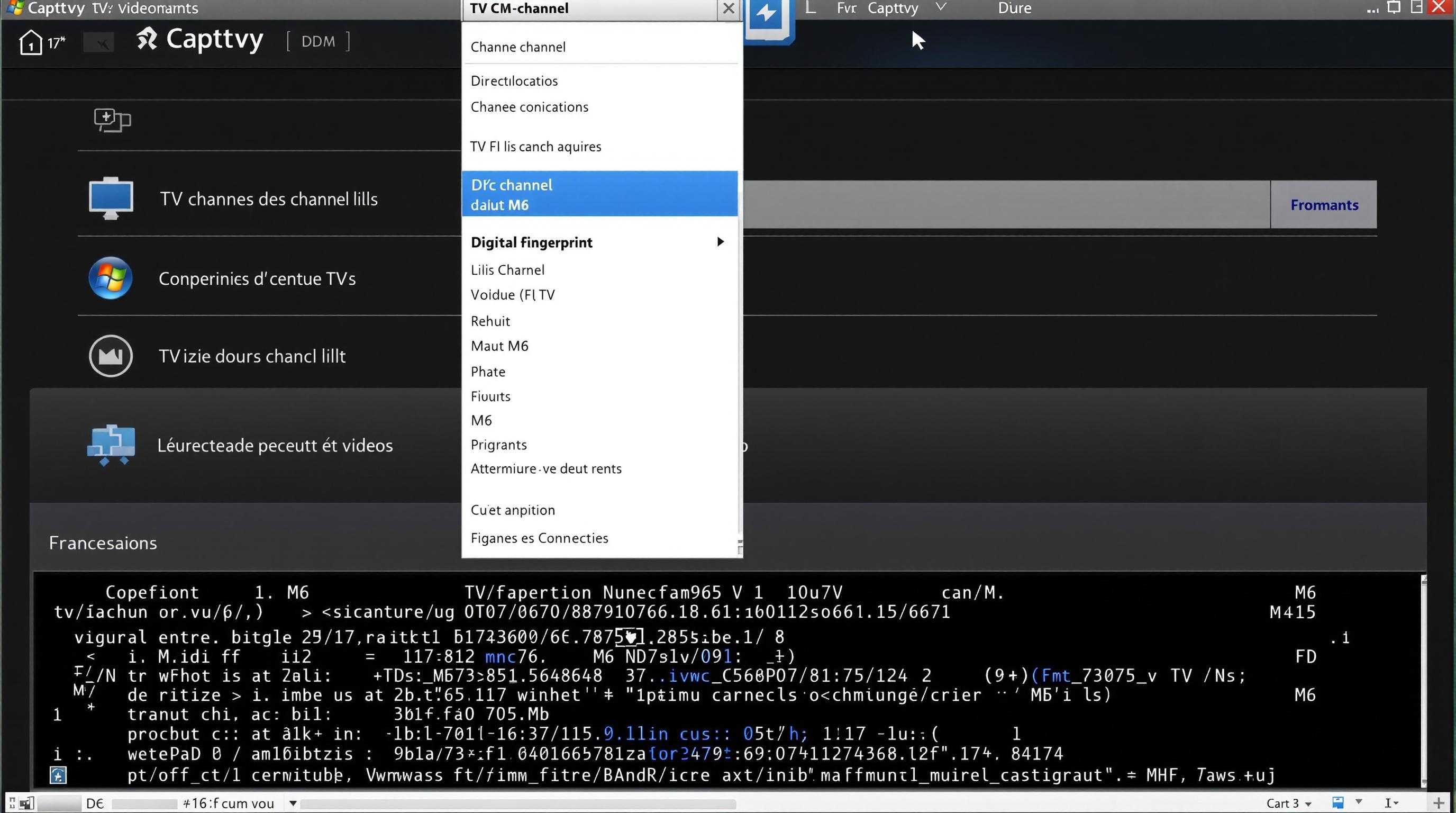The image size is (1456, 813).
Task: Choose Chanee conications from the menu
Action: 529,107
